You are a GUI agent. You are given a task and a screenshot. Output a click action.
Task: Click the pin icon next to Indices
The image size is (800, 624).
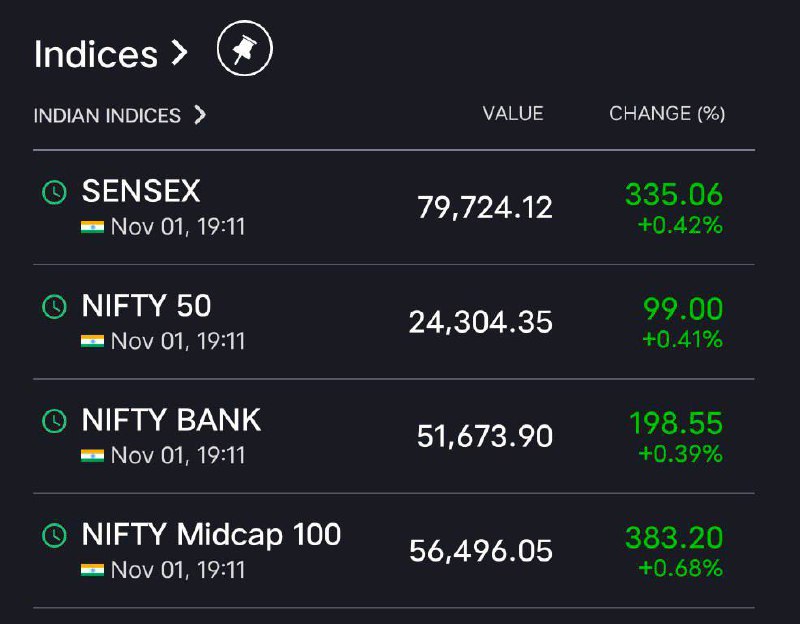pos(245,48)
